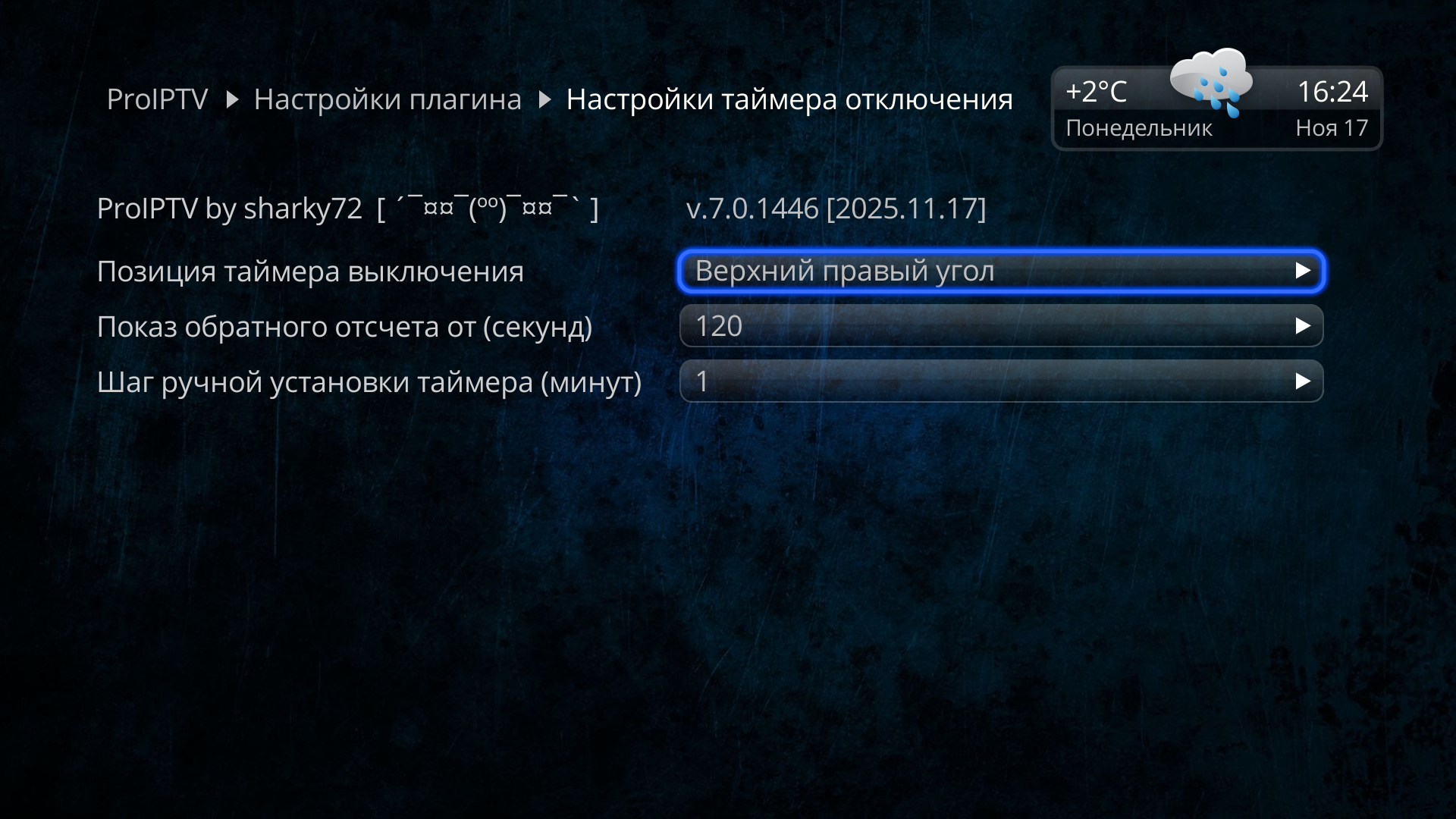Click the second breadcrumb separator arrow

click(544, 99)
